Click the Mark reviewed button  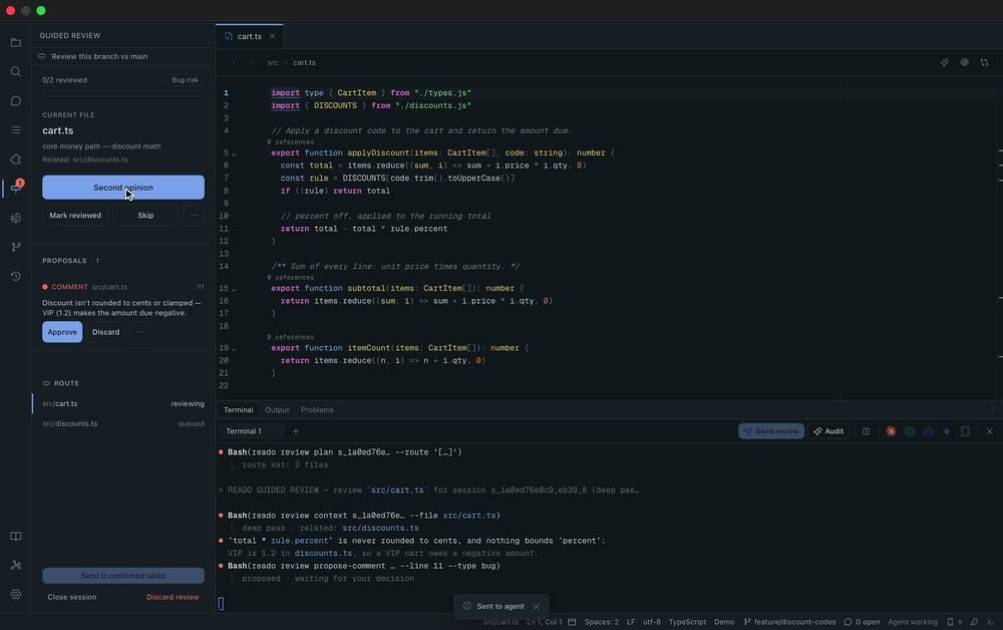tap(75, 216)
